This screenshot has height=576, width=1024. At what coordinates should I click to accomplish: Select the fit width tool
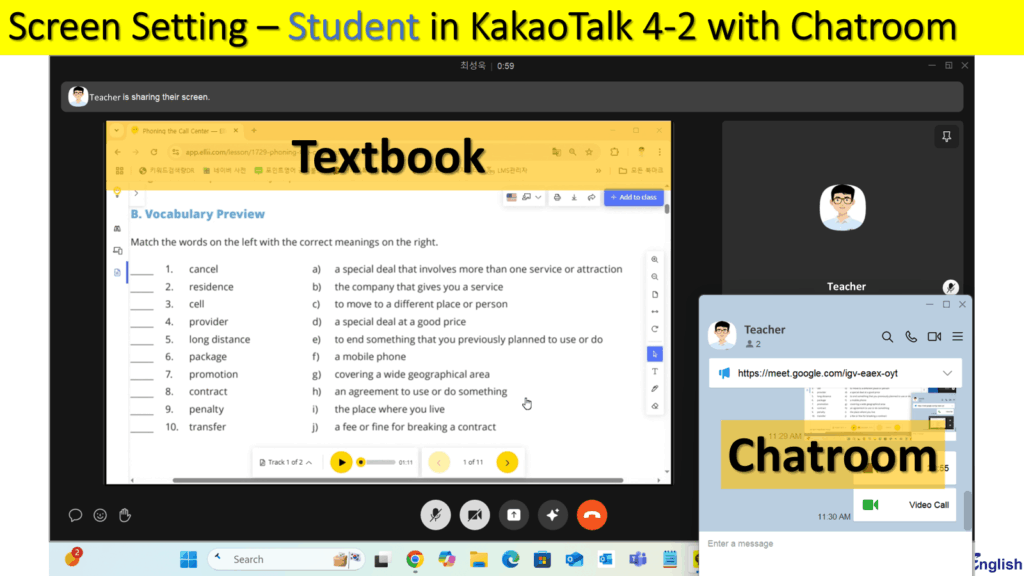(654, 312)
